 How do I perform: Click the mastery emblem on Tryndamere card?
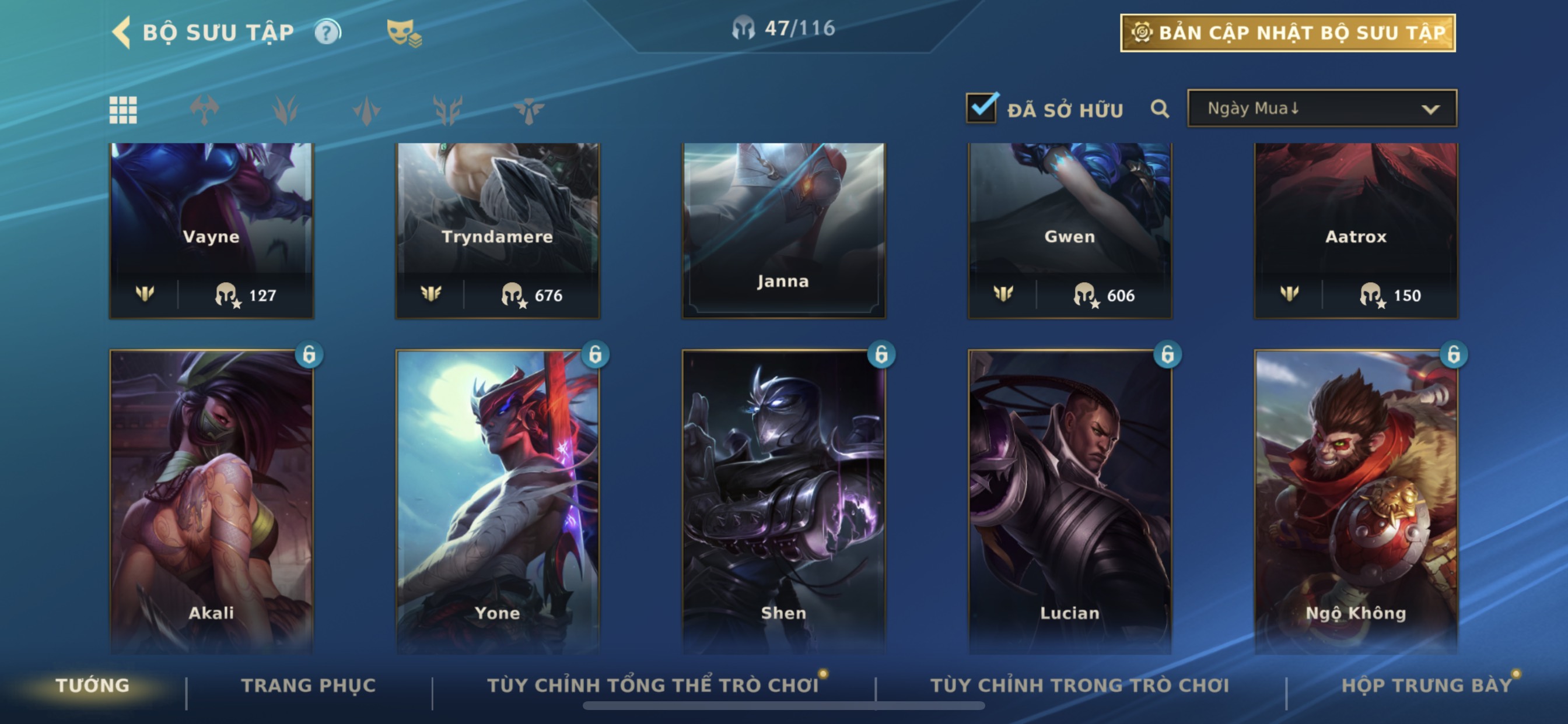(x=431, y=294)
